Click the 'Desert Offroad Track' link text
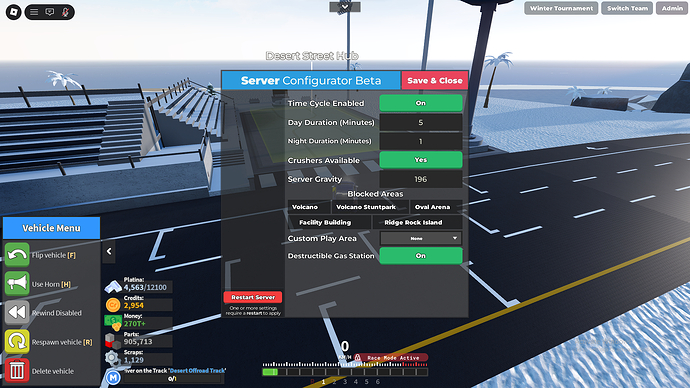The image size is (690, 388). click(x=198, y=371)
